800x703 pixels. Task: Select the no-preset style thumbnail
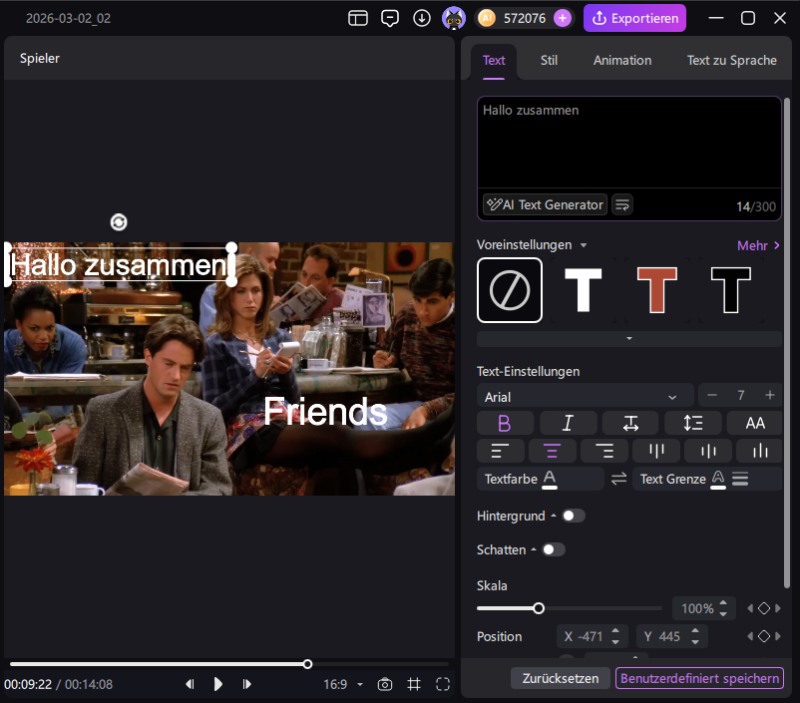pos(510,290)
